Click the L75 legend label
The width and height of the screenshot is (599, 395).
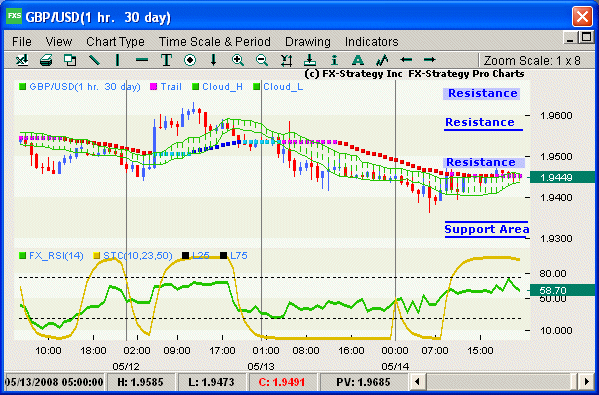(x=239, y=256)
